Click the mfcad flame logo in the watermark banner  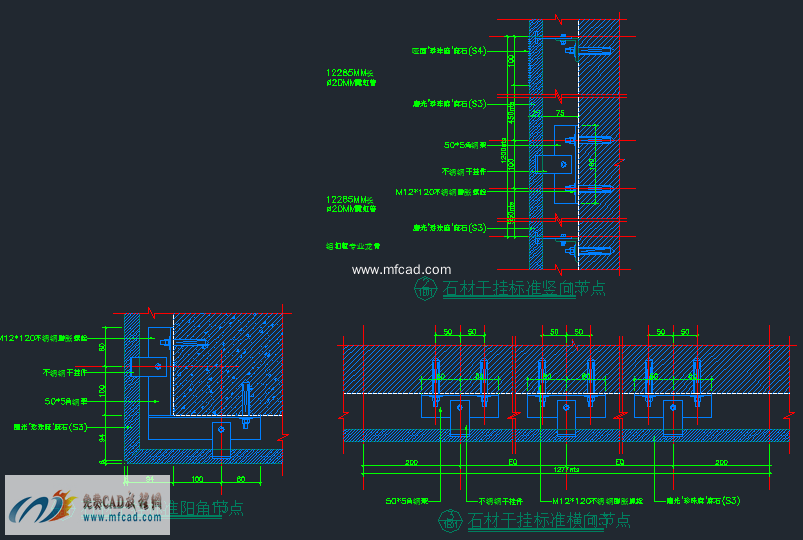[41, 506]
